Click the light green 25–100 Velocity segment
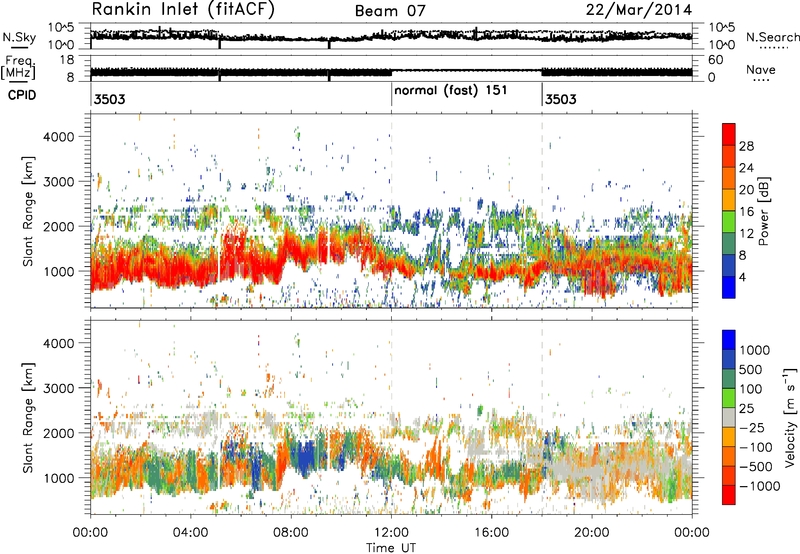The image size is (800, 554). pyautogui.click(x=729, y=398)
